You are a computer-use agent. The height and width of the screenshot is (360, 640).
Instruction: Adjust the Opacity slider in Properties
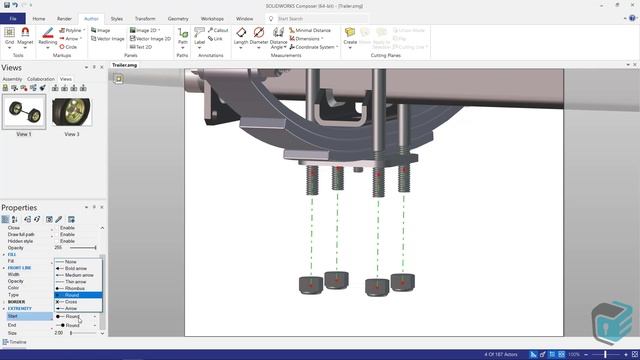point(83,248)
